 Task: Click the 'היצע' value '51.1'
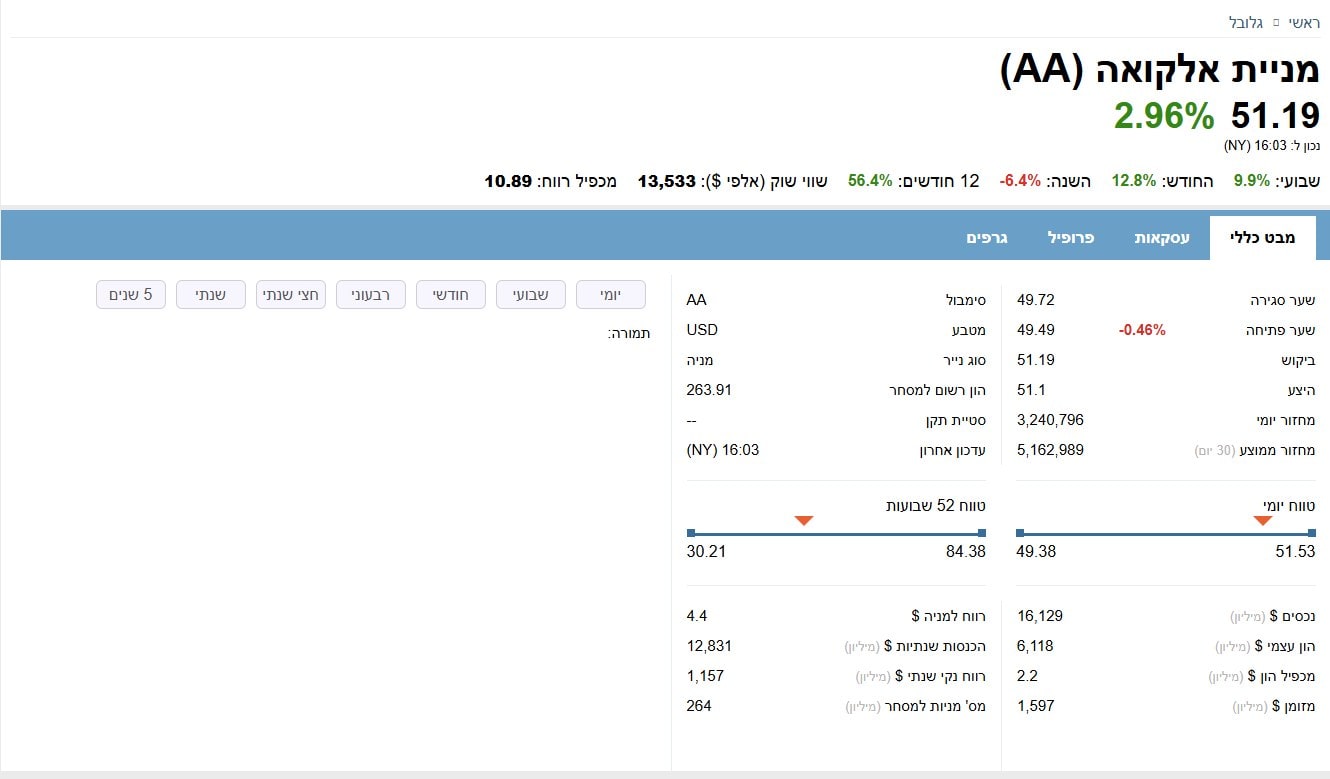[x=1032, y=390]
